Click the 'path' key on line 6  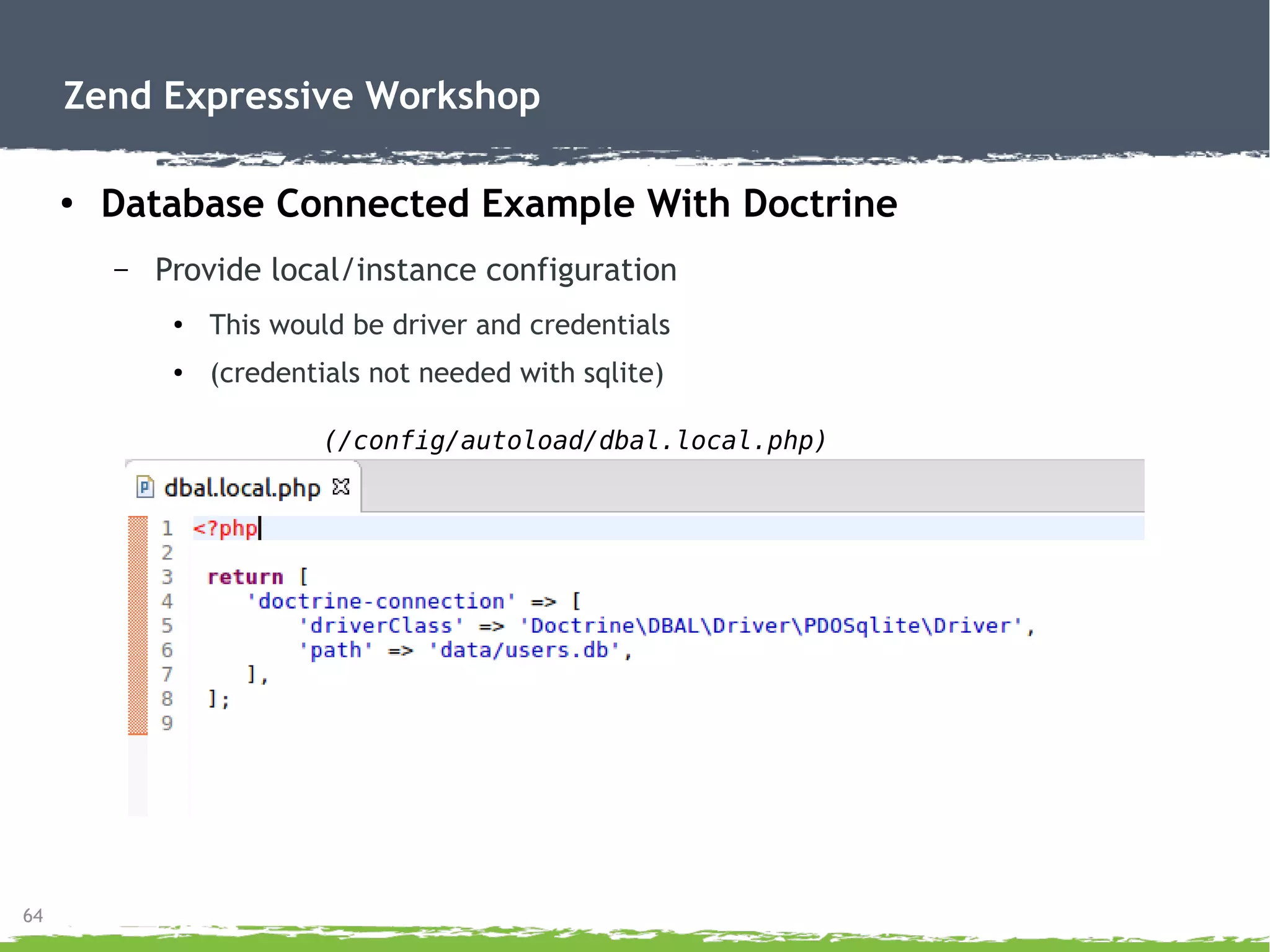click(335, 650)
